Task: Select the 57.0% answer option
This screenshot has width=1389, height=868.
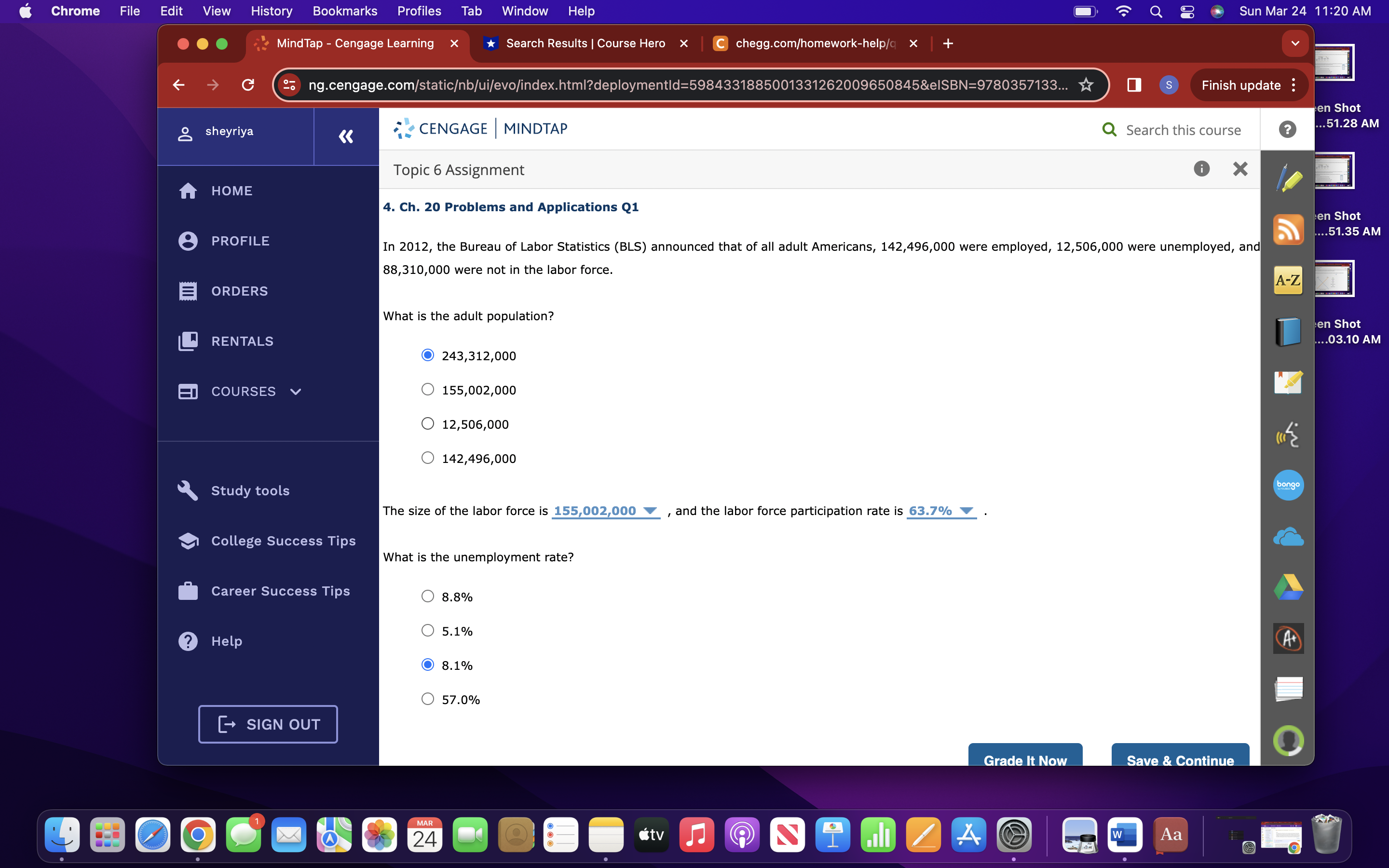Action: [x=428, y=699]
